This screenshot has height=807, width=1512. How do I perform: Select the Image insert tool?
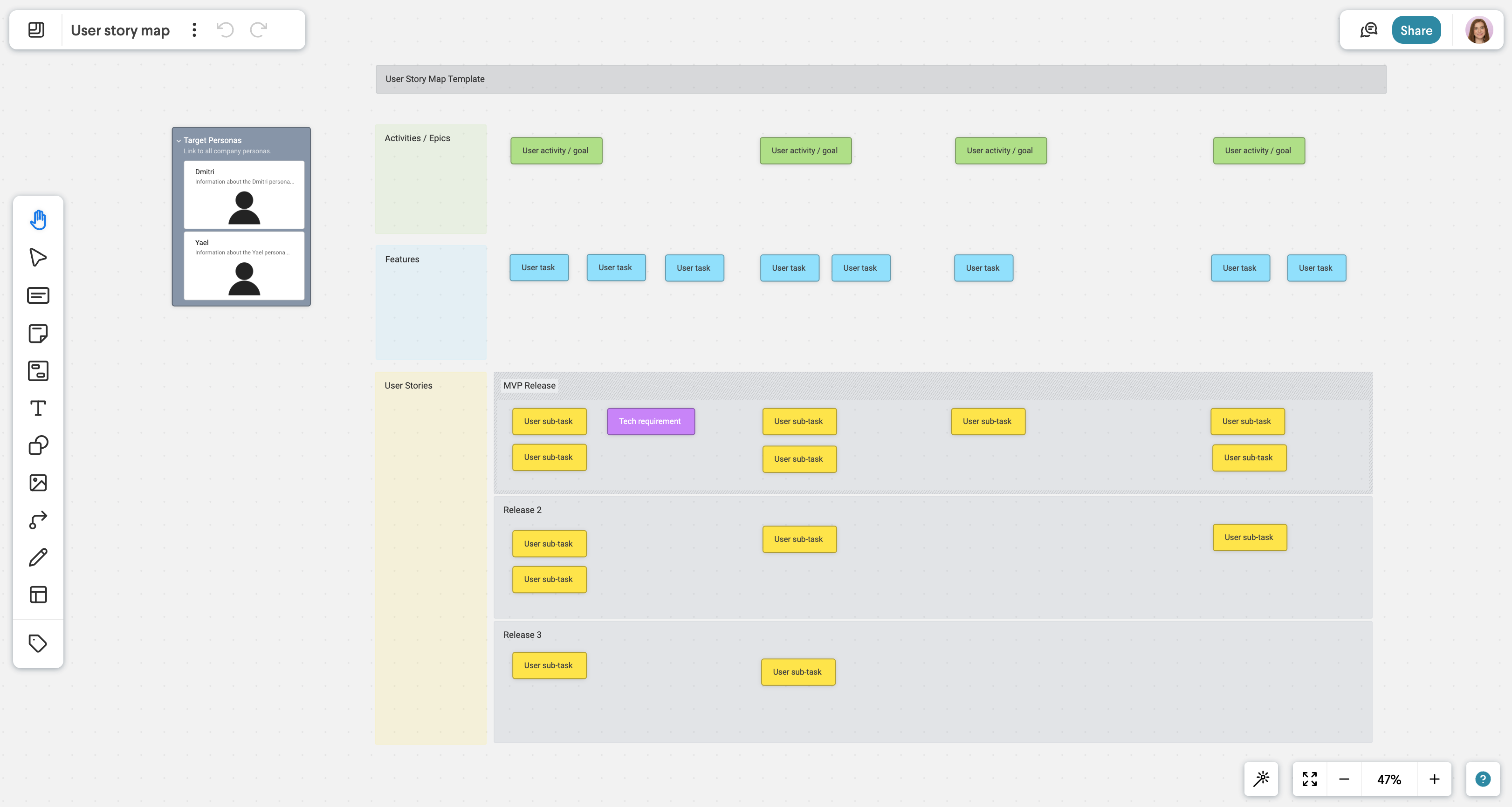38,482
